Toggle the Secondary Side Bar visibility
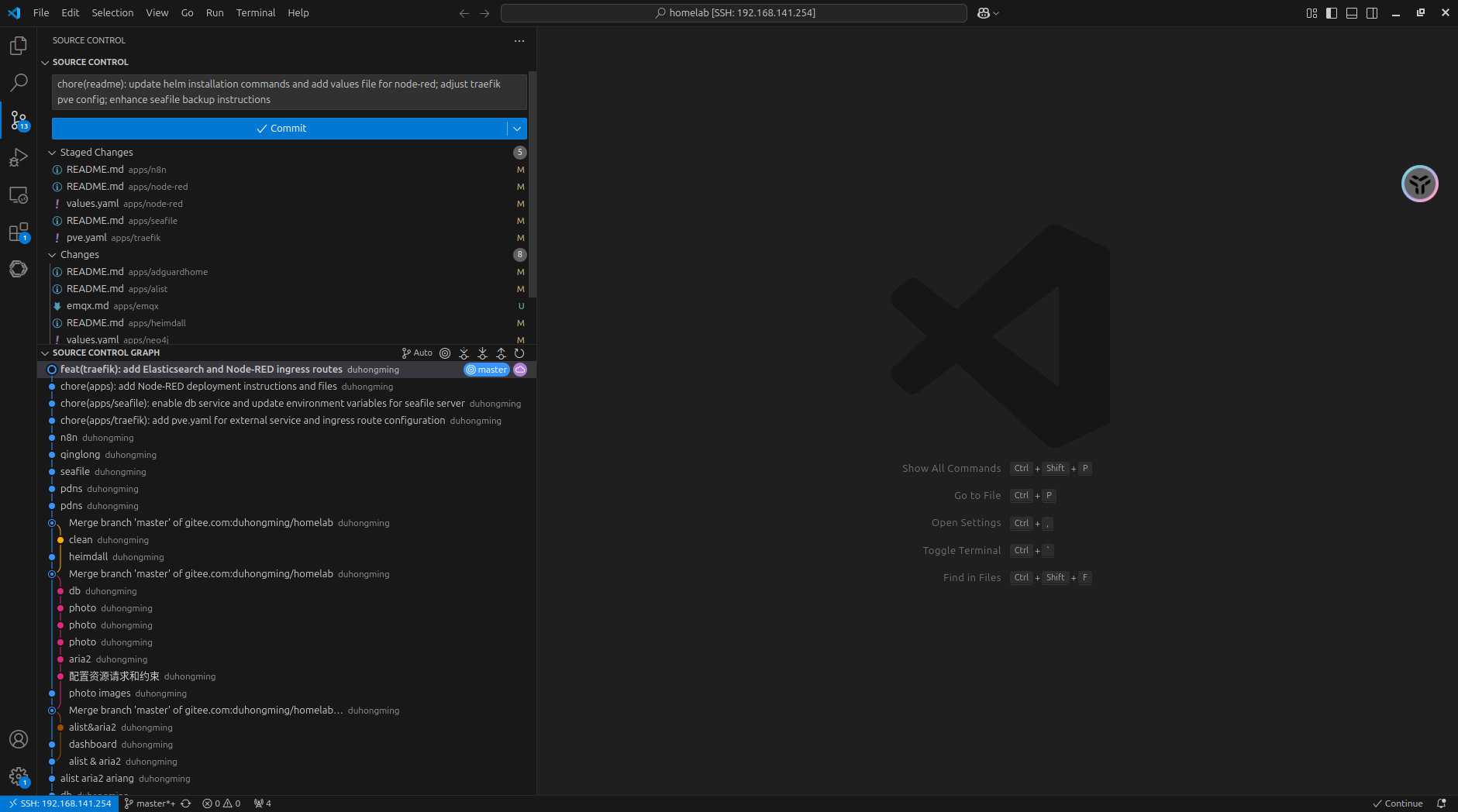This screenshot has height=812, width=1458. (1372, 13)
